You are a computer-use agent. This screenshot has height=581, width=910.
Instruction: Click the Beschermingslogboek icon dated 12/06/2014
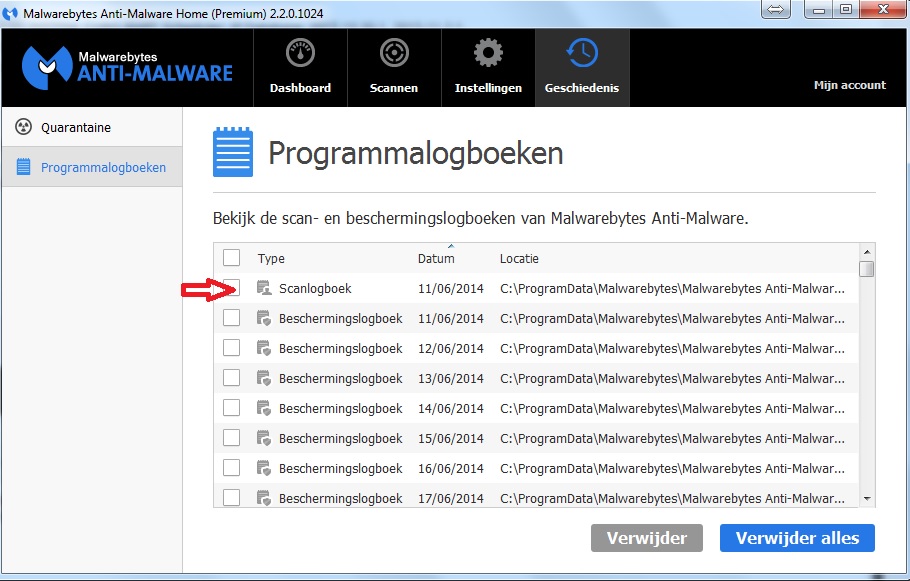pos(264,348)
